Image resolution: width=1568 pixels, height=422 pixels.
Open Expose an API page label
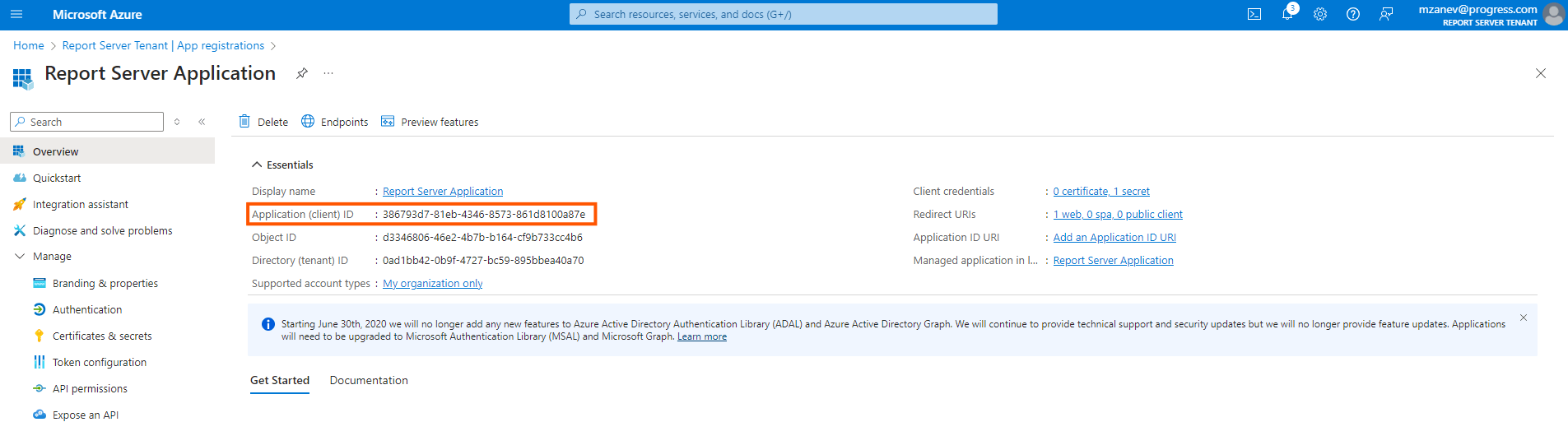point(86,415)
